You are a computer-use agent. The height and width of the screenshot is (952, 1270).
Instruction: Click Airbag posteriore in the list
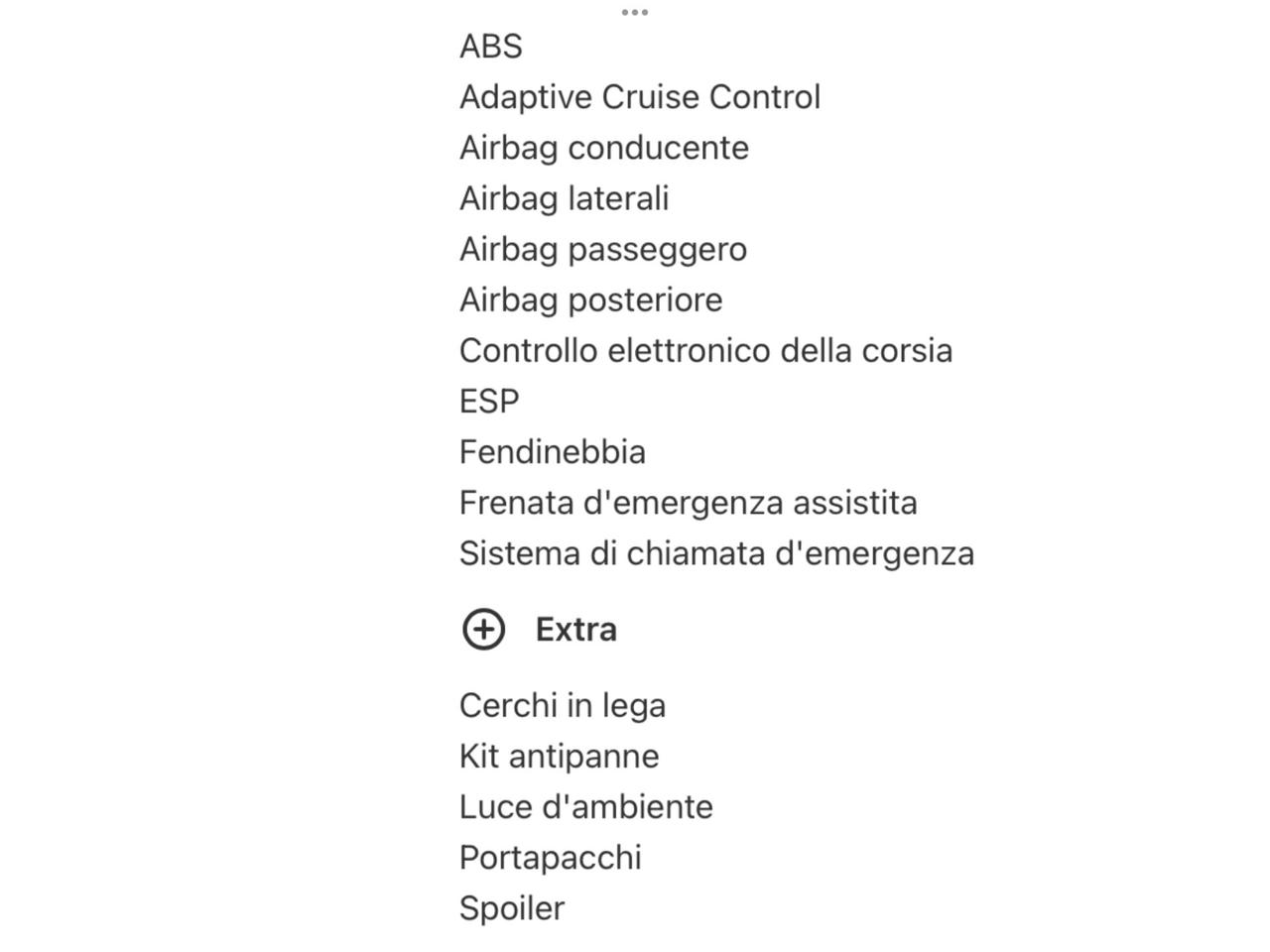590,299
